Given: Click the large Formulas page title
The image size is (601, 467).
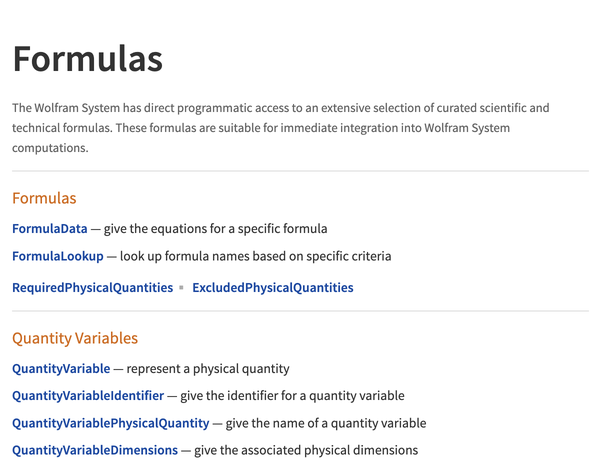Looking at the screenshot, I should (x=88, y=59).
